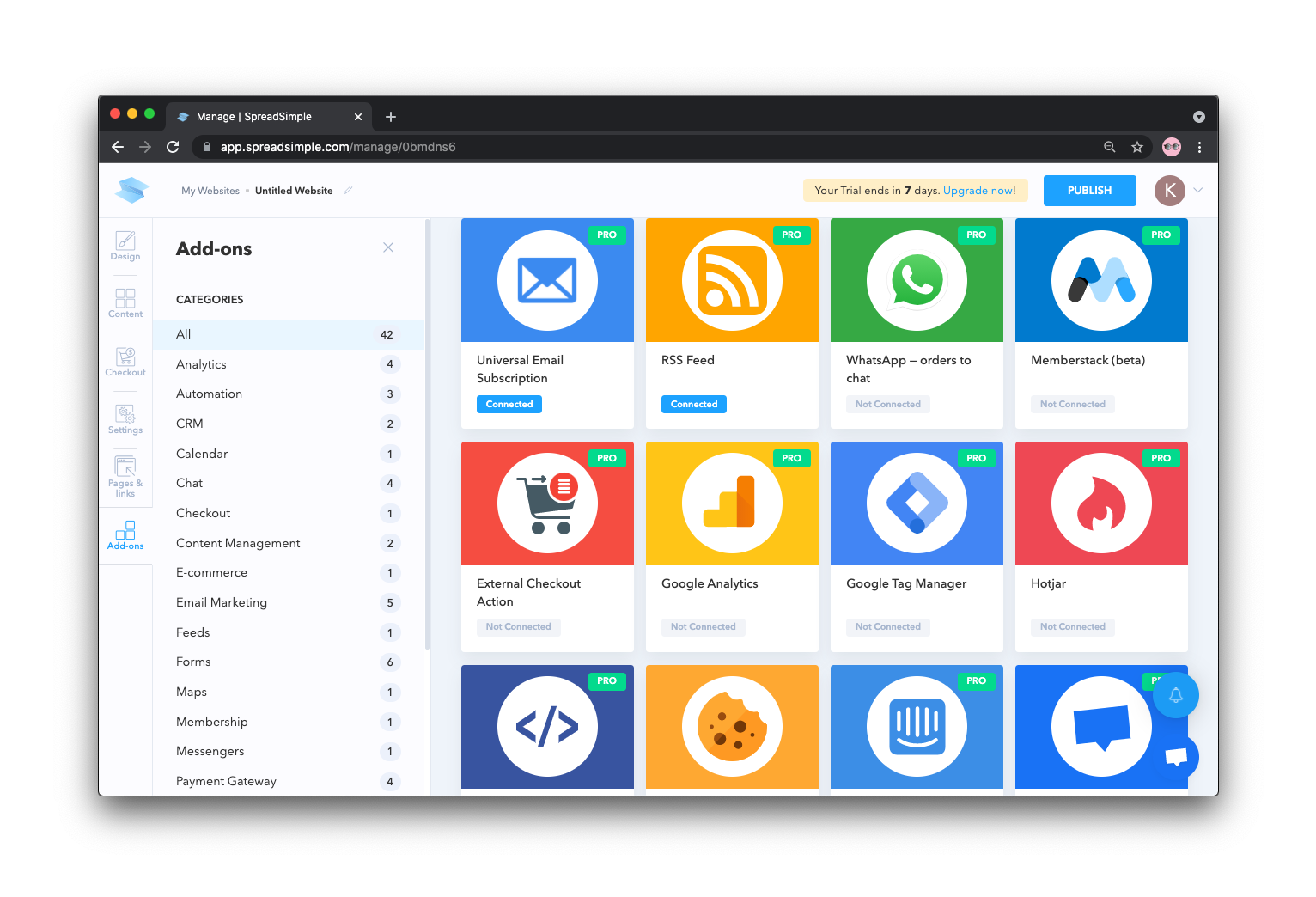
Task: Open the notifications bell button
Action: 1176,695
